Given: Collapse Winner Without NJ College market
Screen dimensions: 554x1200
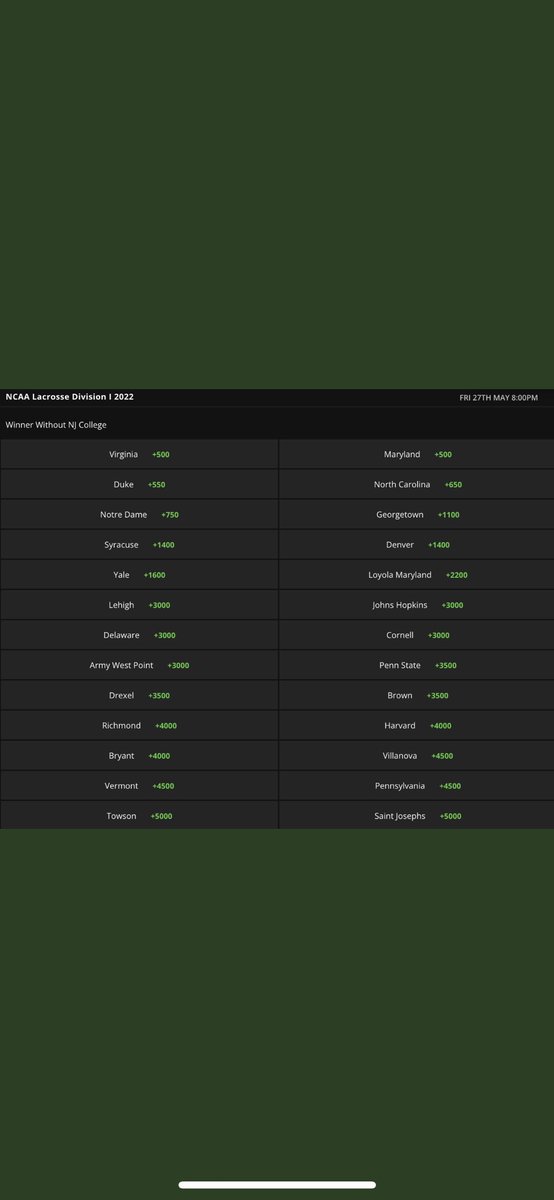Looking at the screenshot, I should click(277, 424).
